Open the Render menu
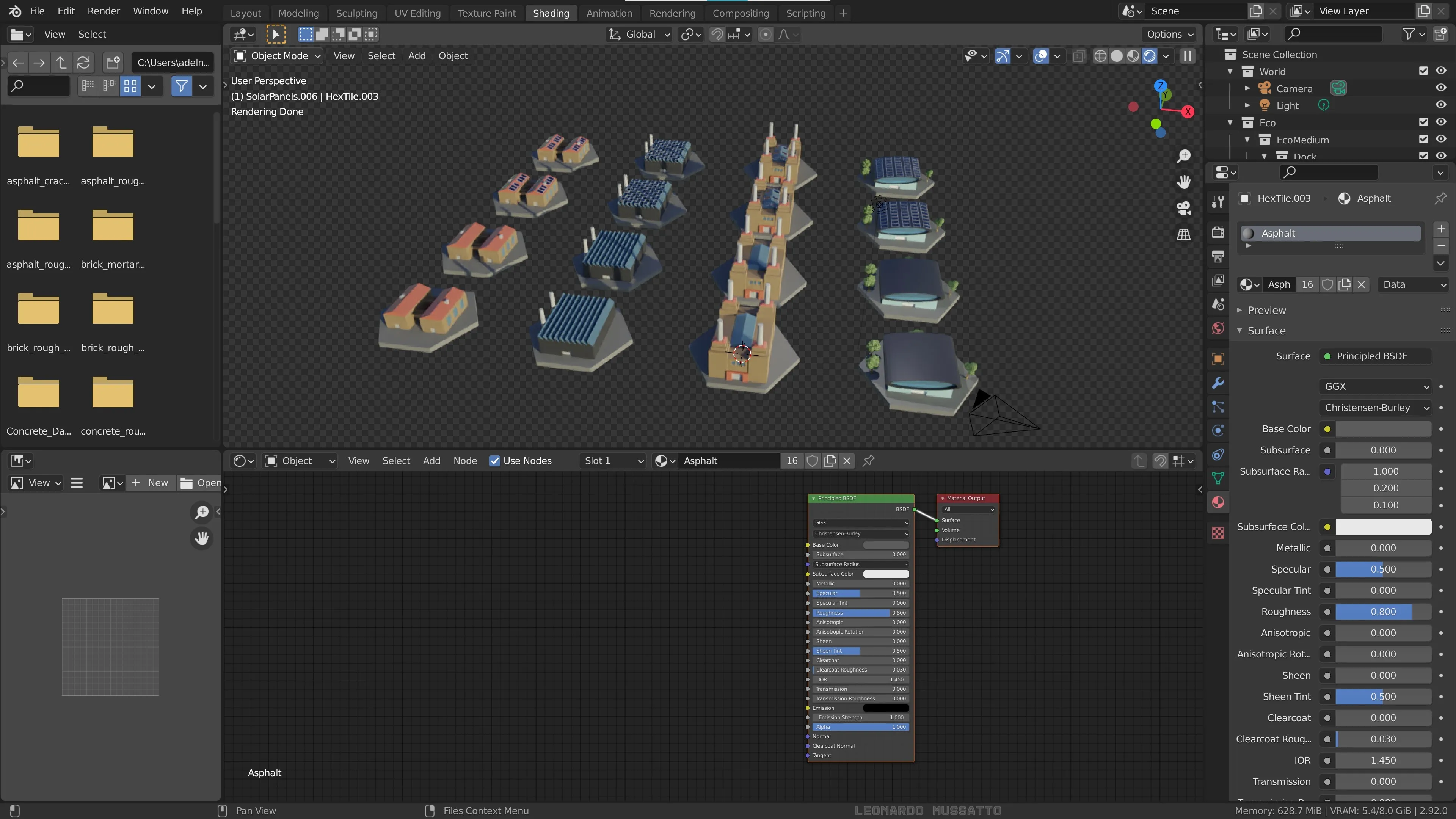This screenshot has height=819, width=1456. 103,11
